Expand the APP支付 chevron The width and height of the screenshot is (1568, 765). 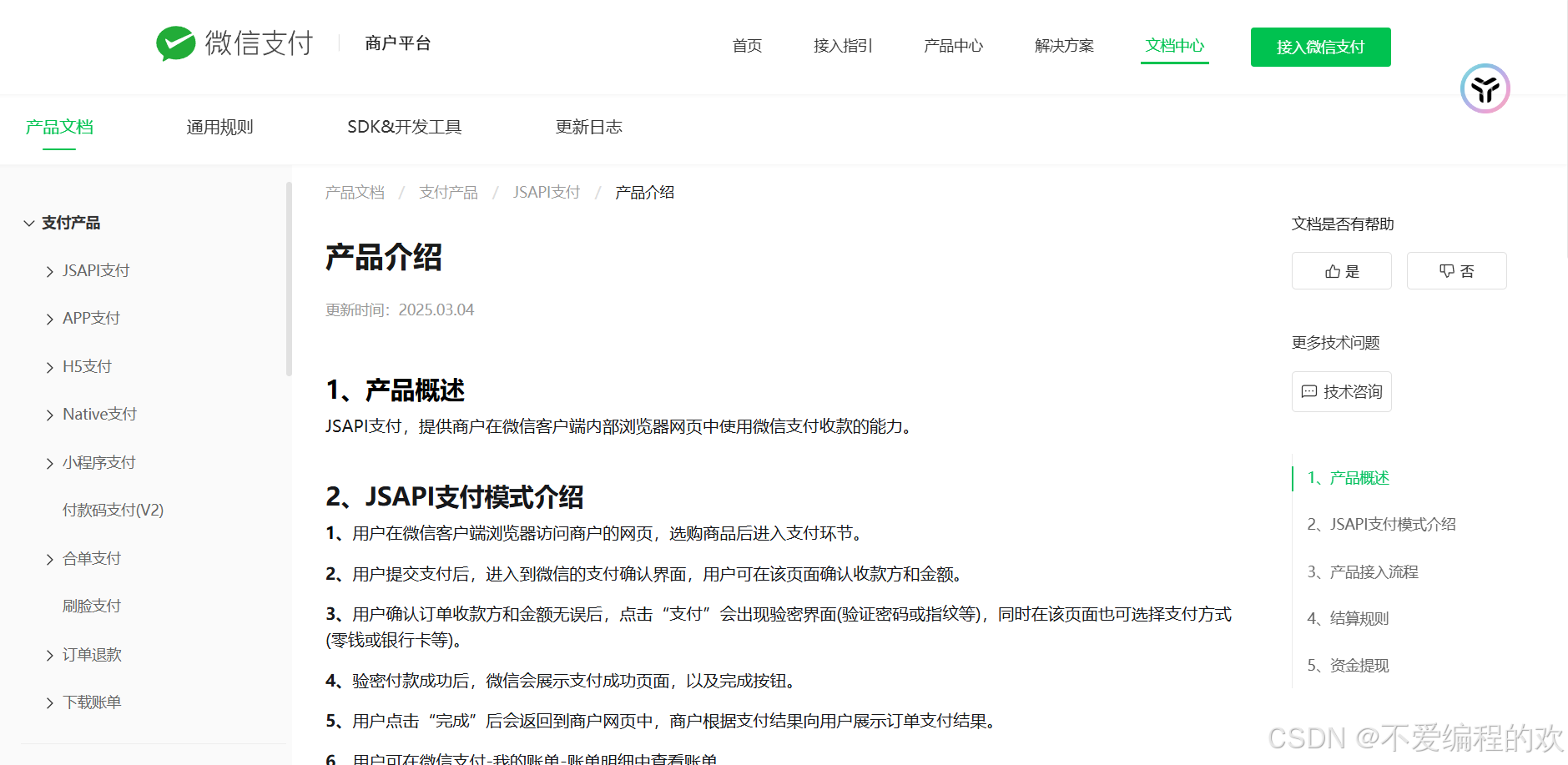click(49, 320)
